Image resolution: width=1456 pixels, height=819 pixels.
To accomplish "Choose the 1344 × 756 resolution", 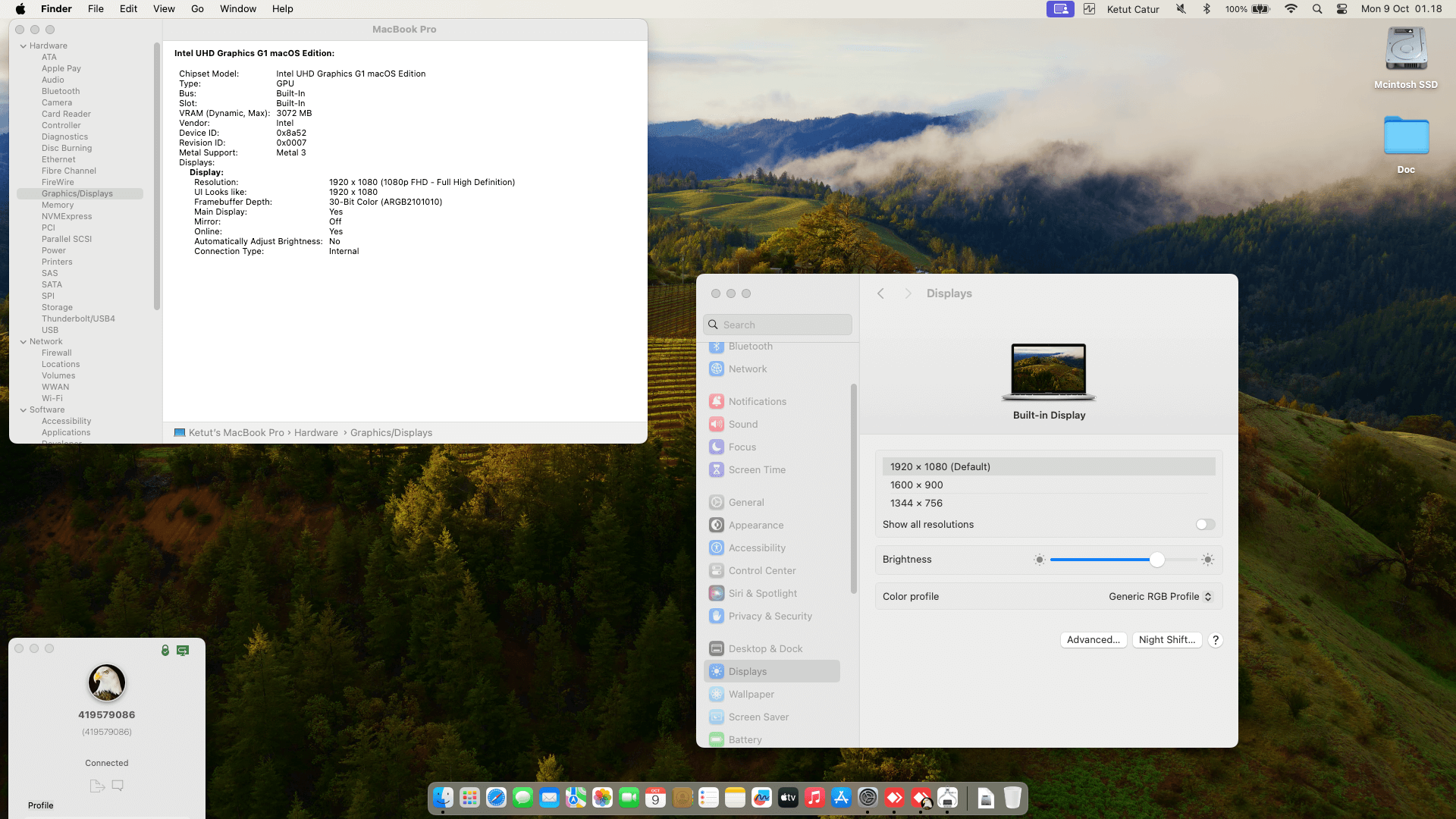I will click(917, 504).
